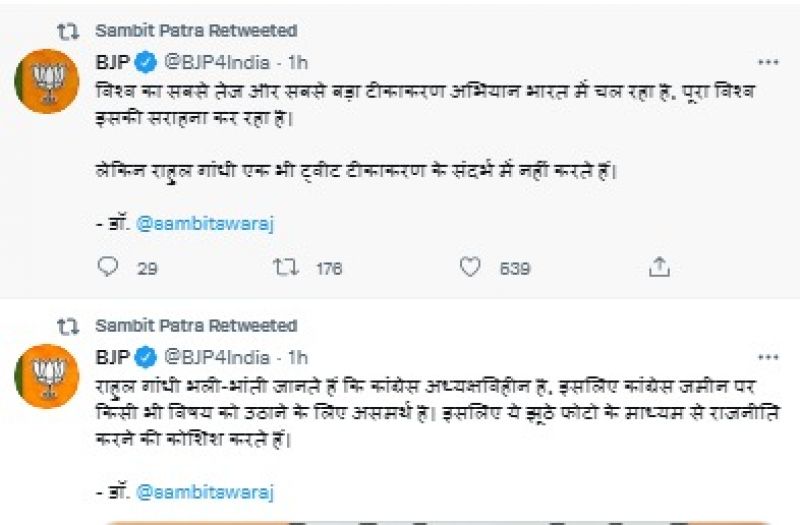Open @BJP4India handle in first tweet
The height and width of the screenshot is (525, 800).
tap(216, 62)
